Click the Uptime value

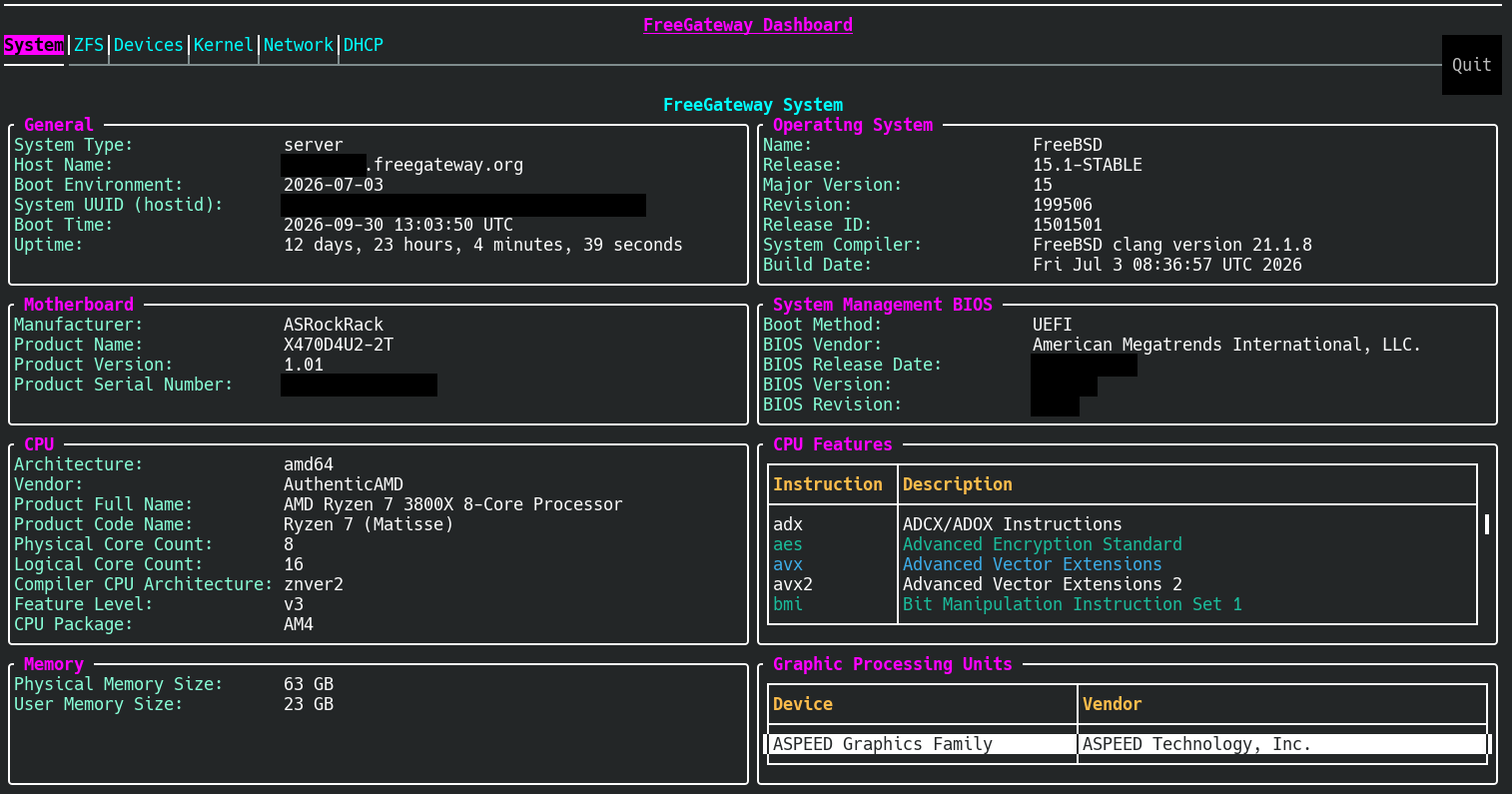point(483,245)
